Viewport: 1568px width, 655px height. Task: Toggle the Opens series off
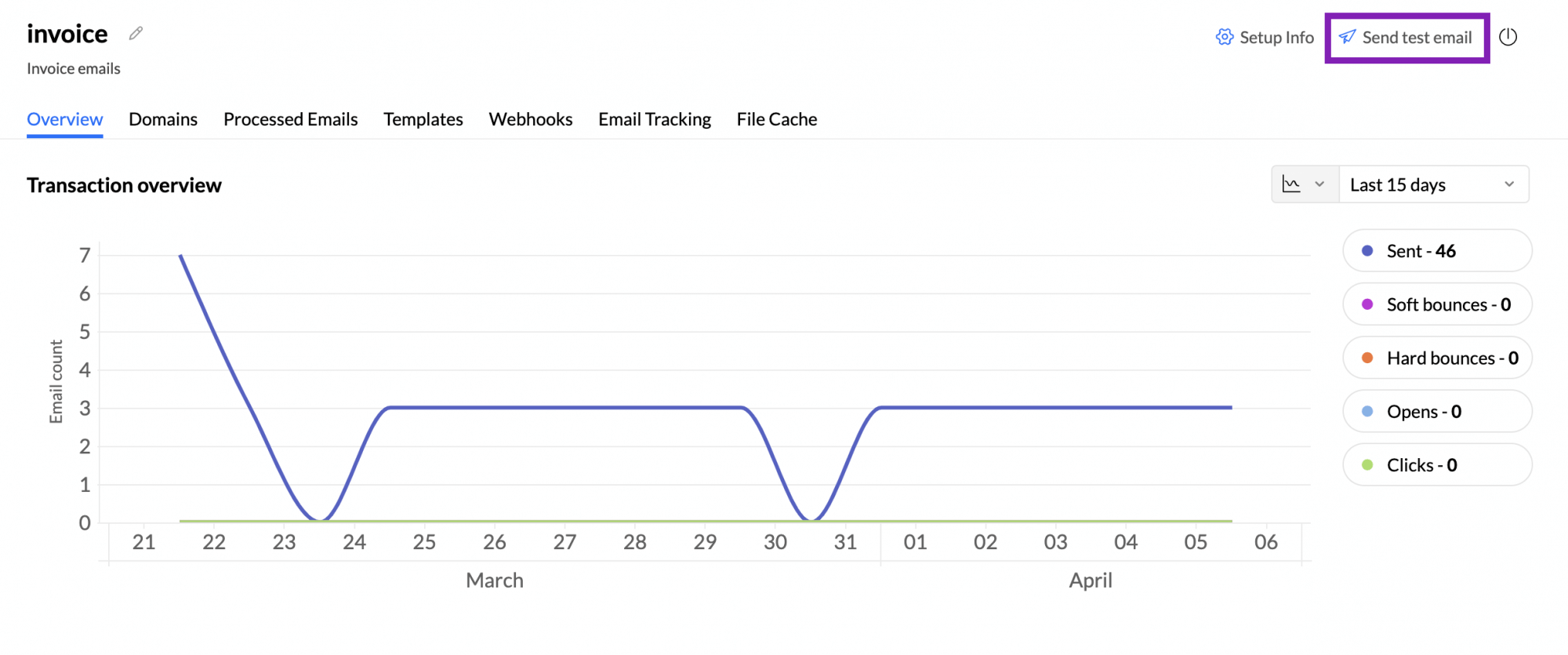coord(1436,411)
